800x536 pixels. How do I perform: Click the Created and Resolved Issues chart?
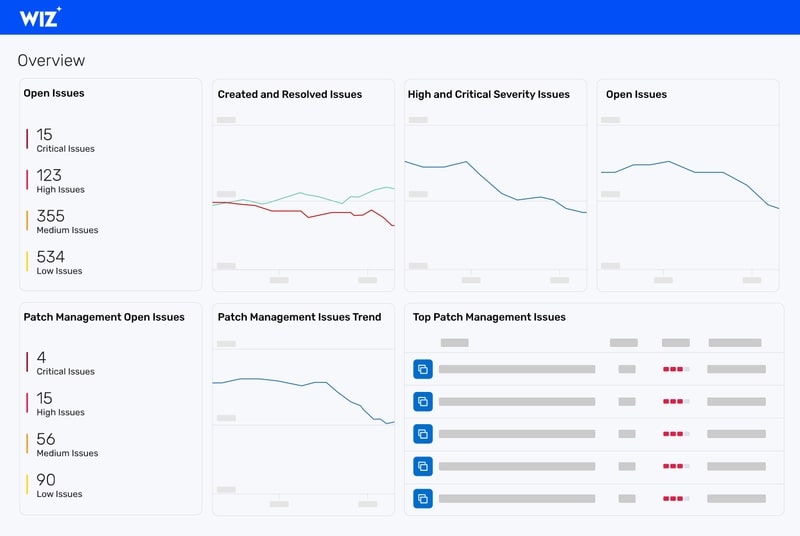click(303, 196)
